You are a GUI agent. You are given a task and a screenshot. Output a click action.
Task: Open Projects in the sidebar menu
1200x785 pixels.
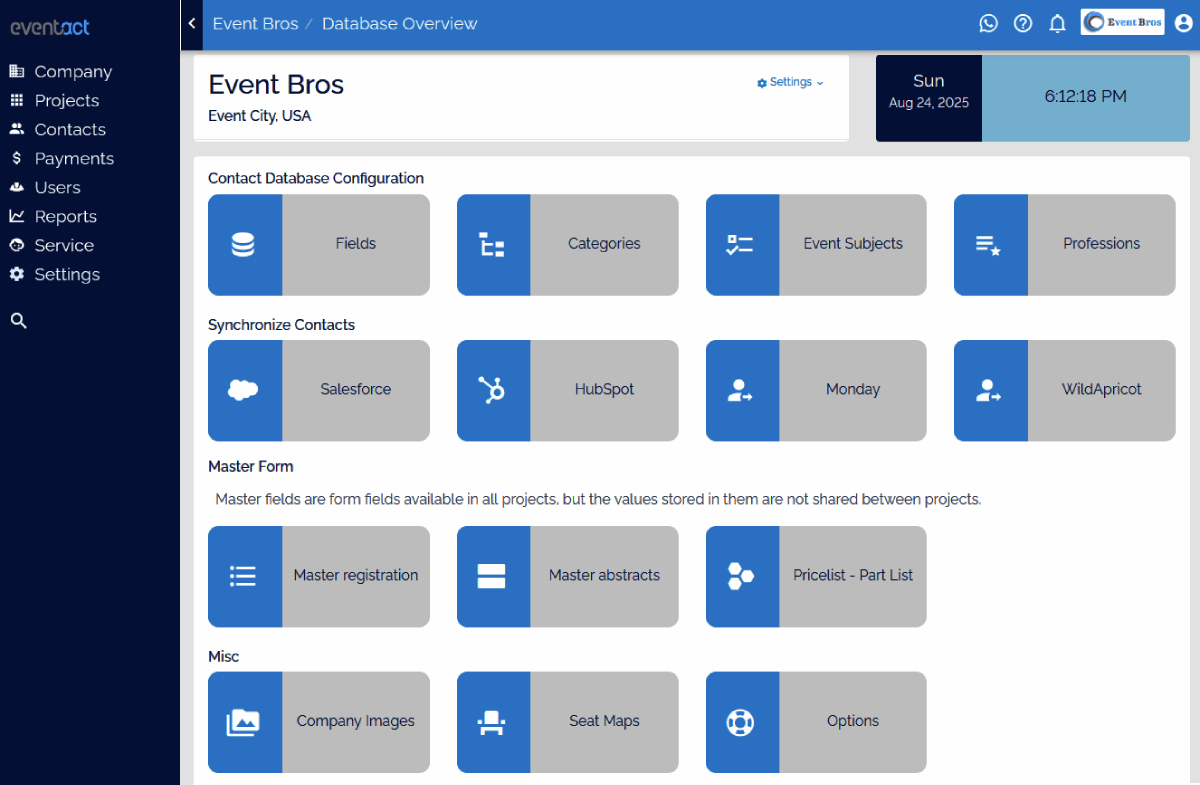[66, 101]
